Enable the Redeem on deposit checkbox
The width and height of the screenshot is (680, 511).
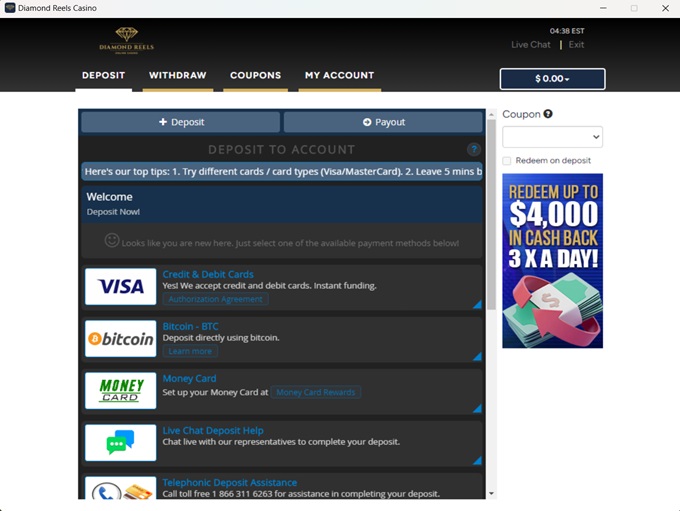(507, 160)
